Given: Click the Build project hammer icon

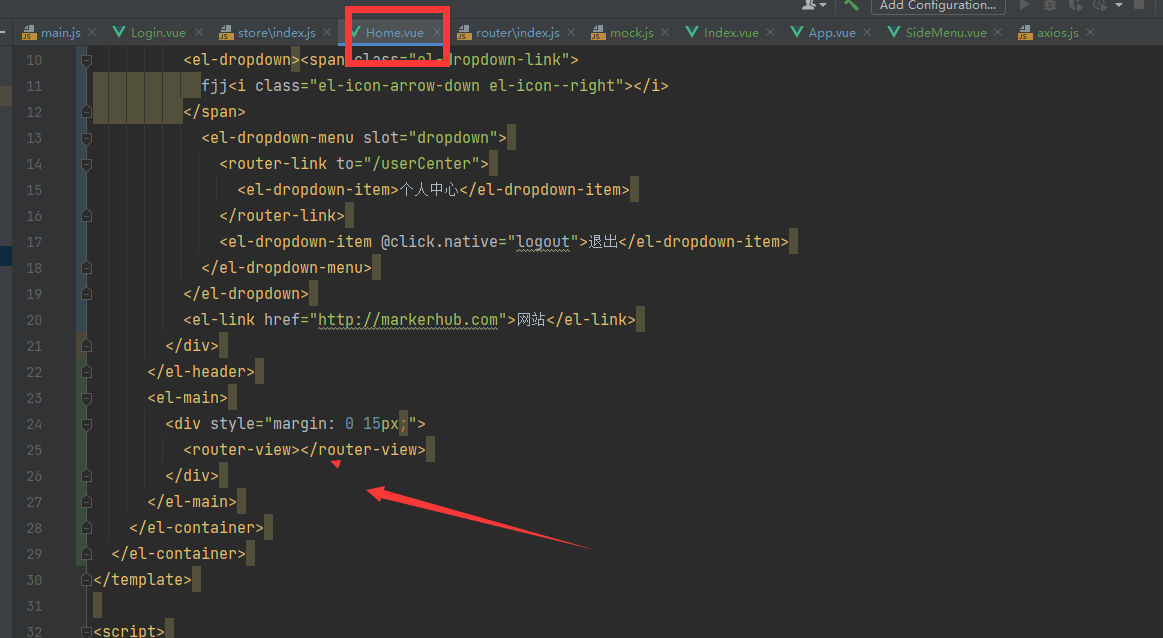Looking at the screenshot, I should click(851, 4).
